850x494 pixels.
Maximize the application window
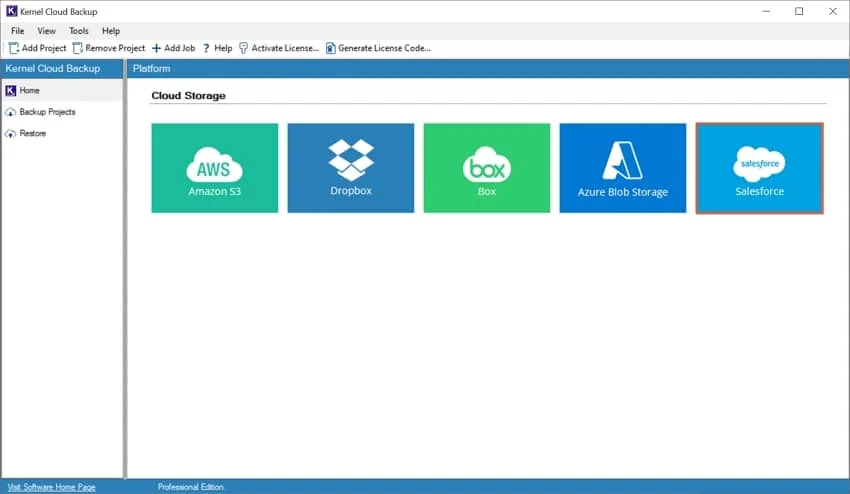click(x=799, y=11)
